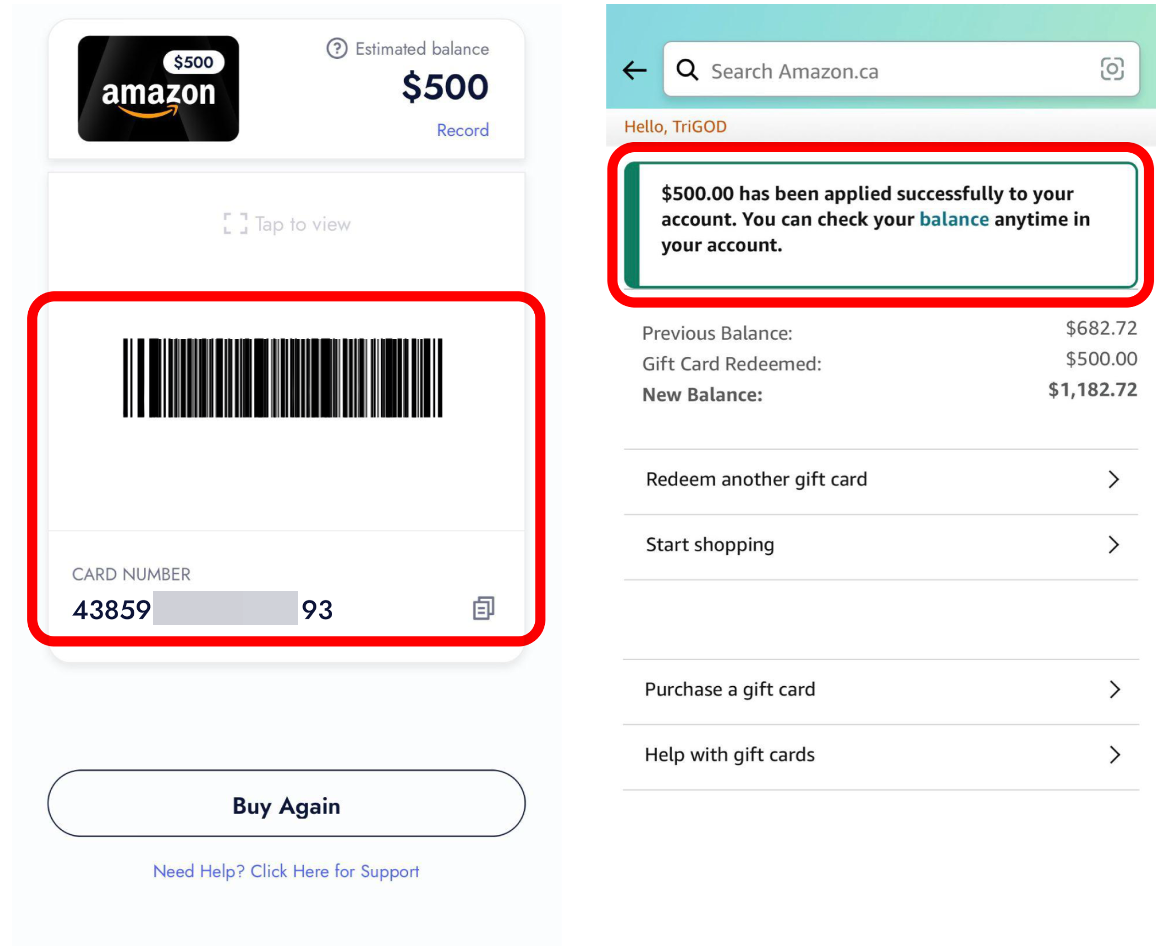The height and width of the screenshot is (946, 1168).
Task: Click the search magnifier icon
Action: (x=687, y=70)
